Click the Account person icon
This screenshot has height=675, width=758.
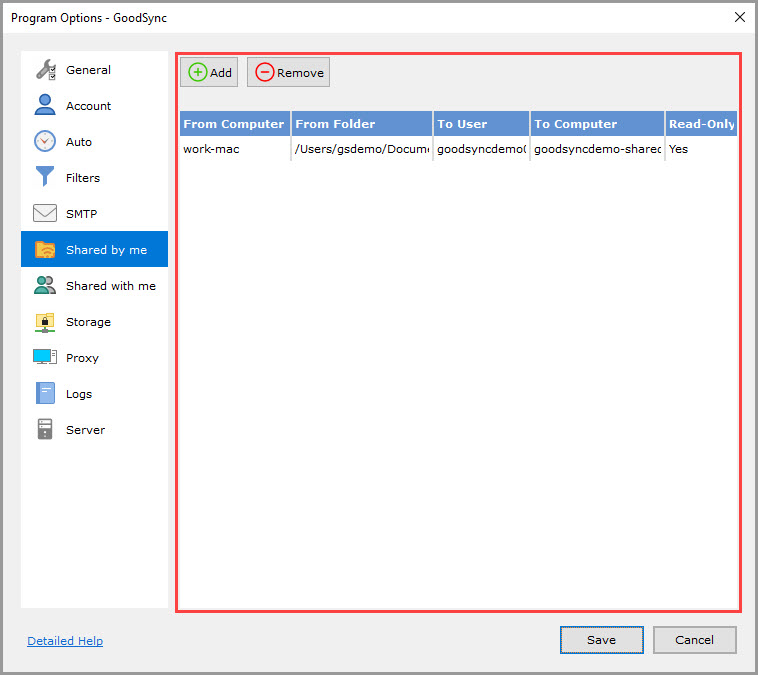pos(45,105)
